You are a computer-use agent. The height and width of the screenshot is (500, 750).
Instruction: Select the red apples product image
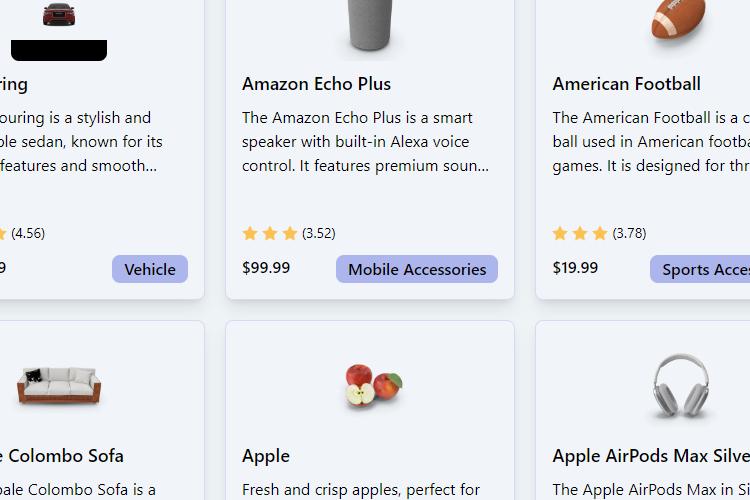tap(374, 386)
